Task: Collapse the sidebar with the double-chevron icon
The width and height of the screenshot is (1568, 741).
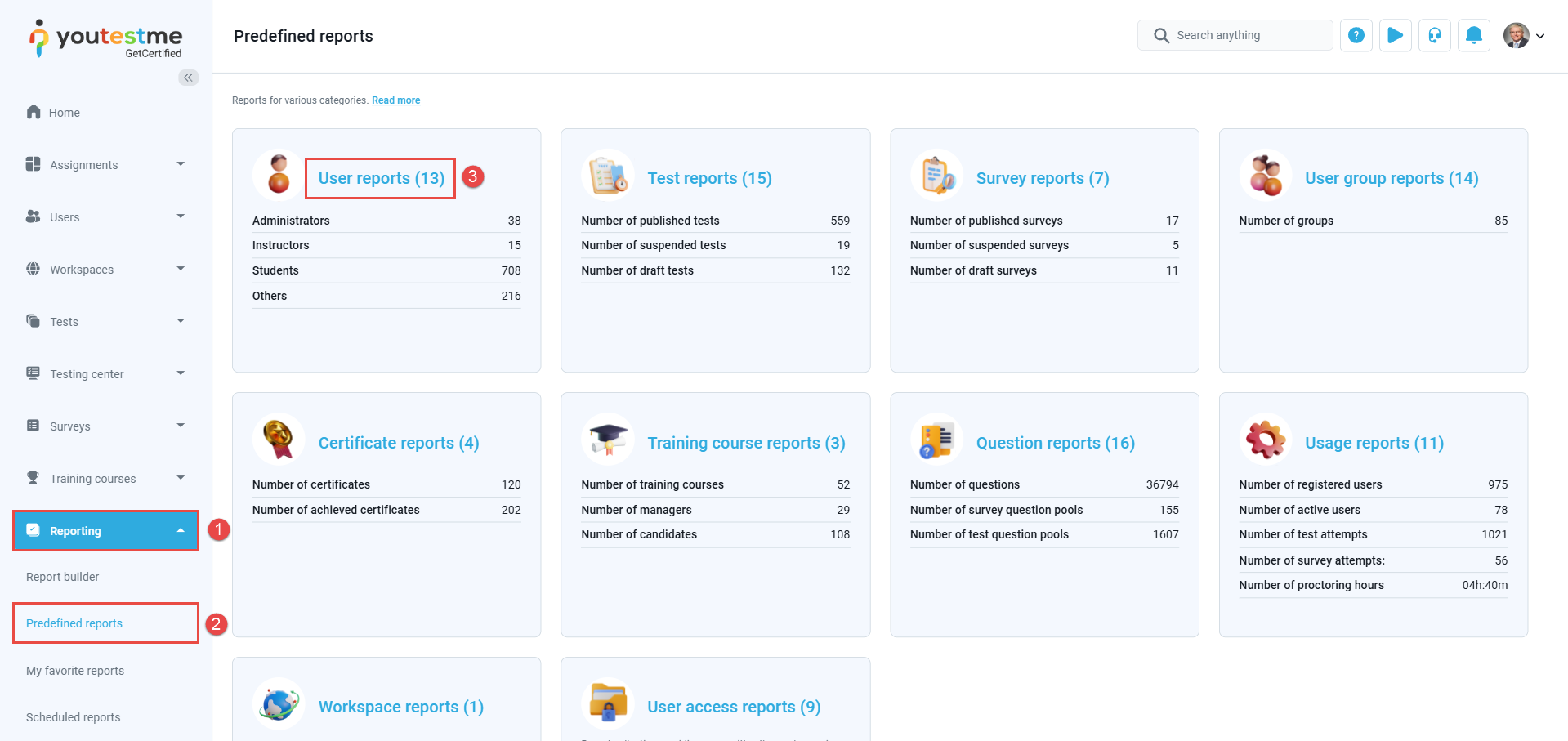Action: click(x=189, y=78)
